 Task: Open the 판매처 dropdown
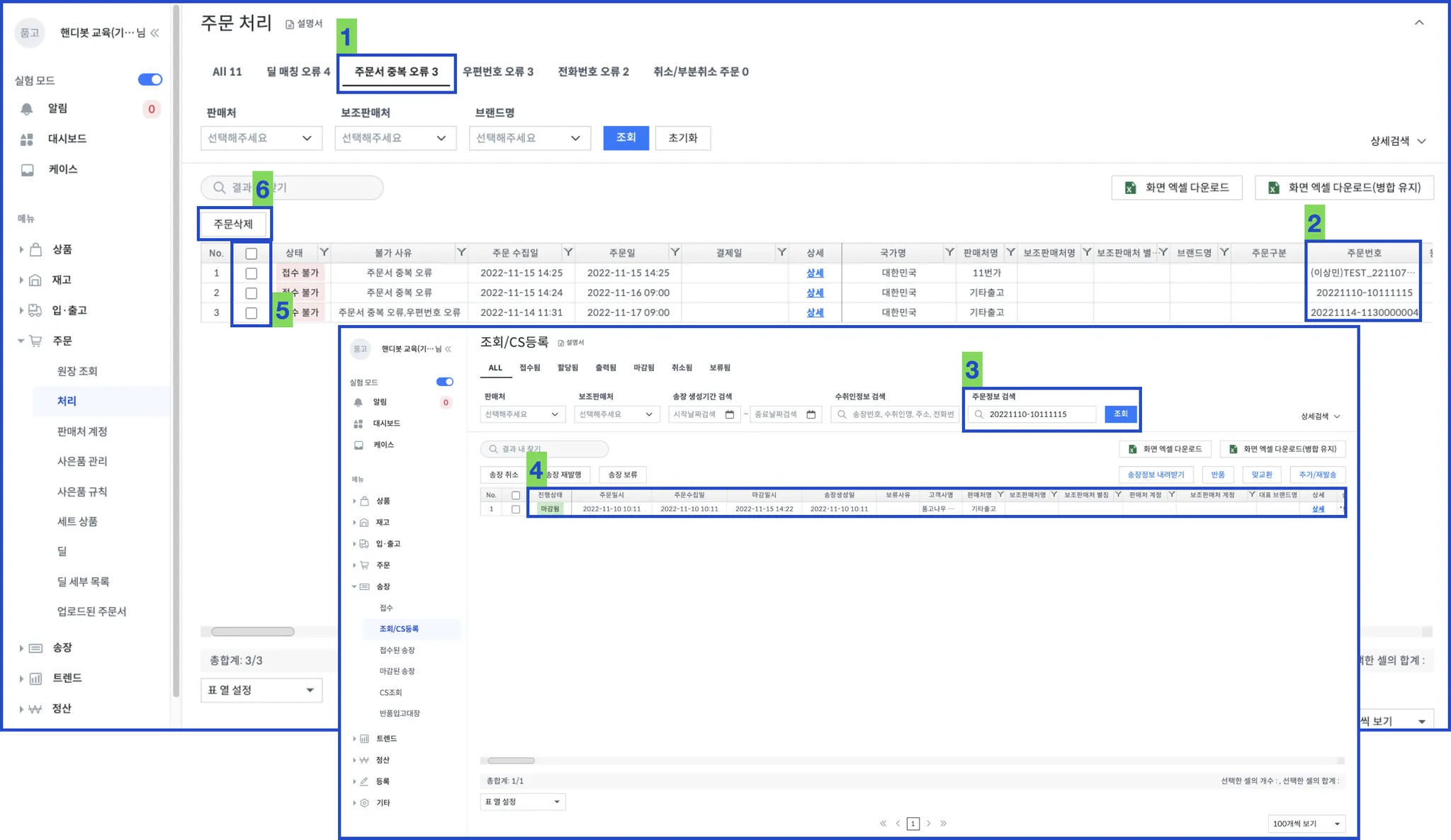click(261, 138)
